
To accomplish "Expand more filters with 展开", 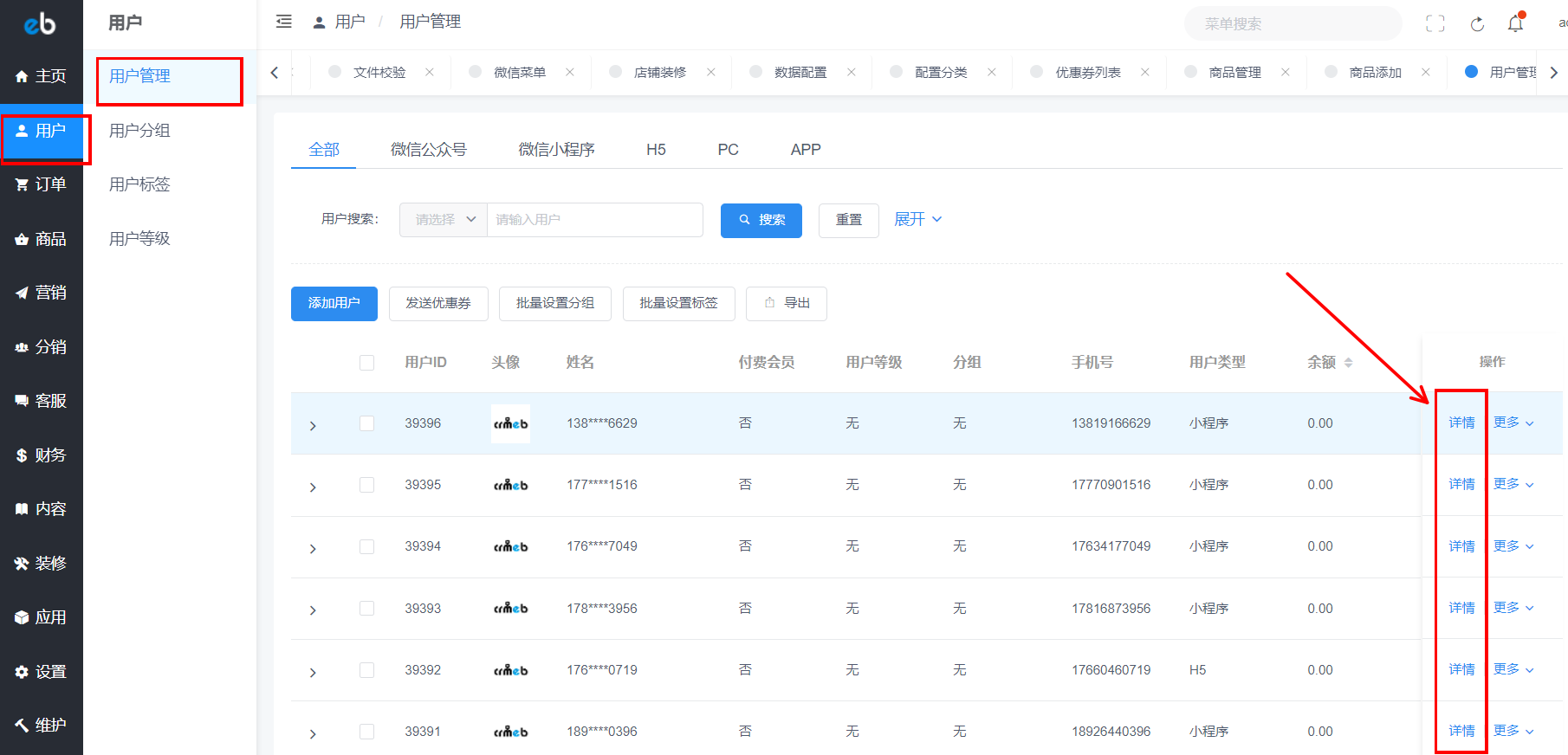I will click(917, 219).
